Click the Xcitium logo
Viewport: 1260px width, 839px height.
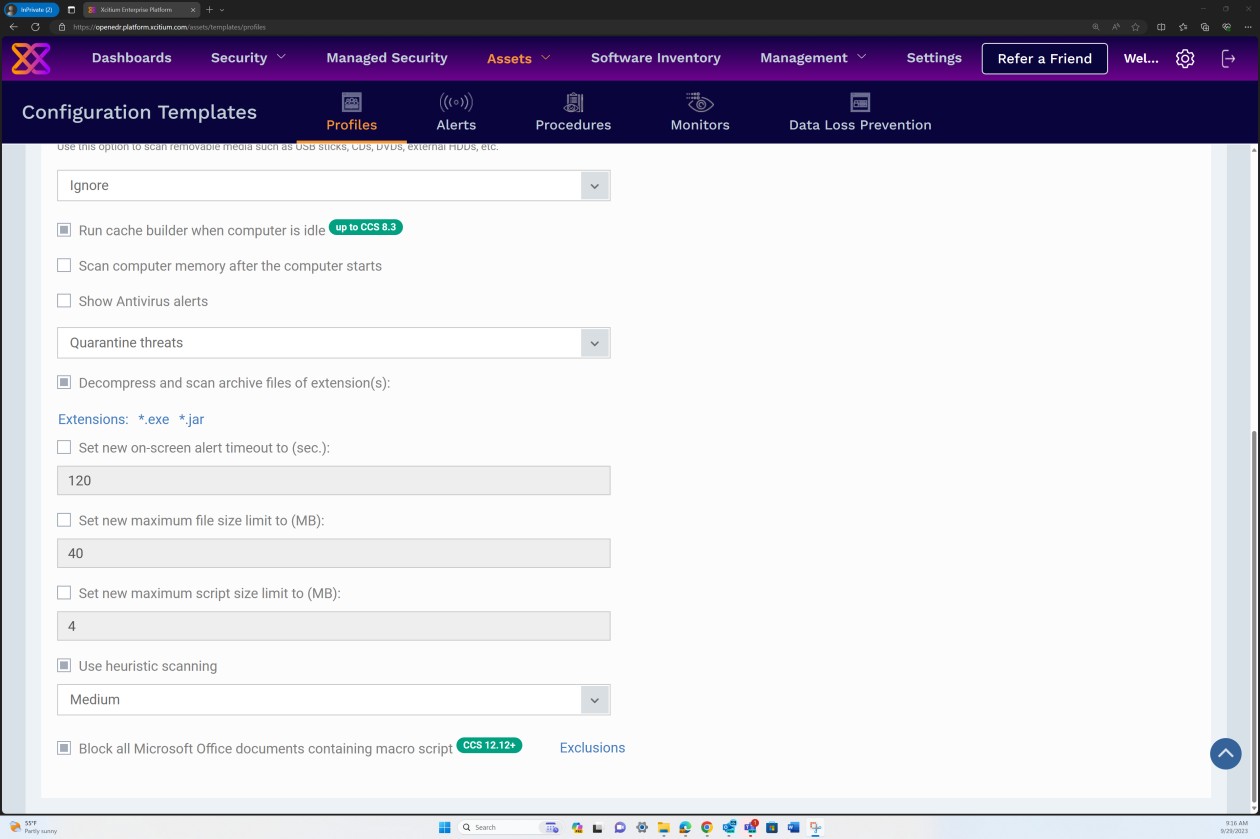pos(31,58)
